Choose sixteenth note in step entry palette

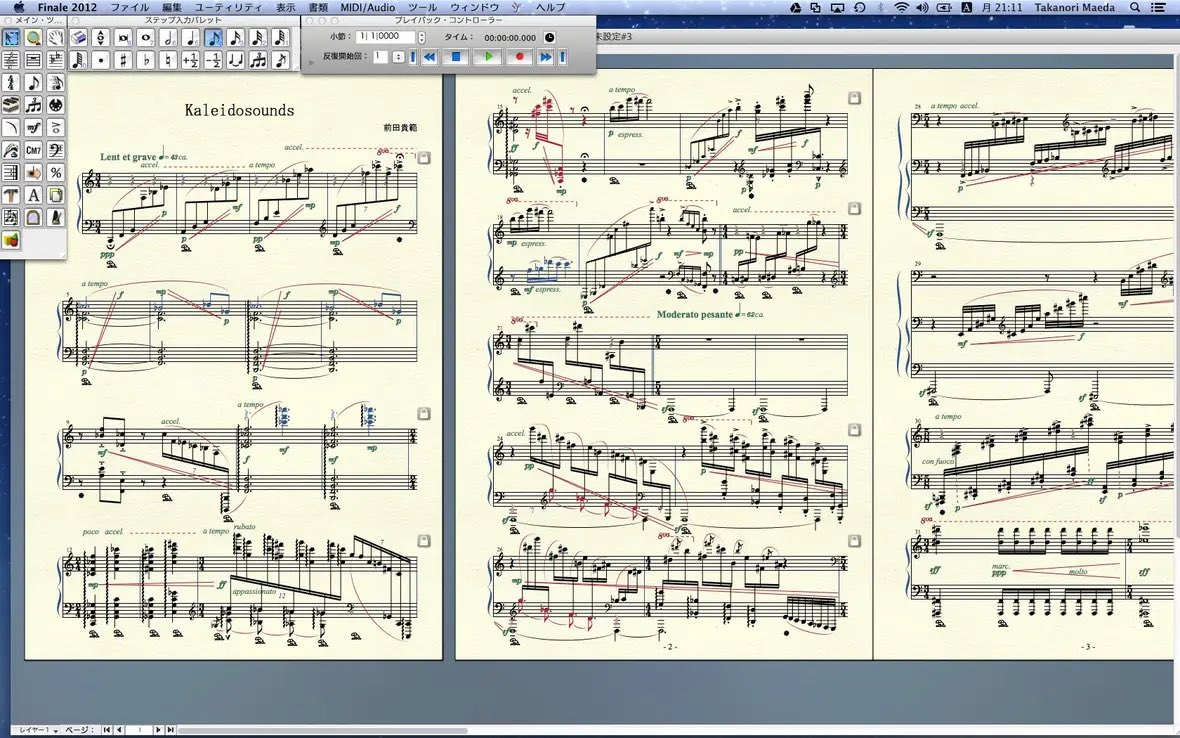point(236,38)
